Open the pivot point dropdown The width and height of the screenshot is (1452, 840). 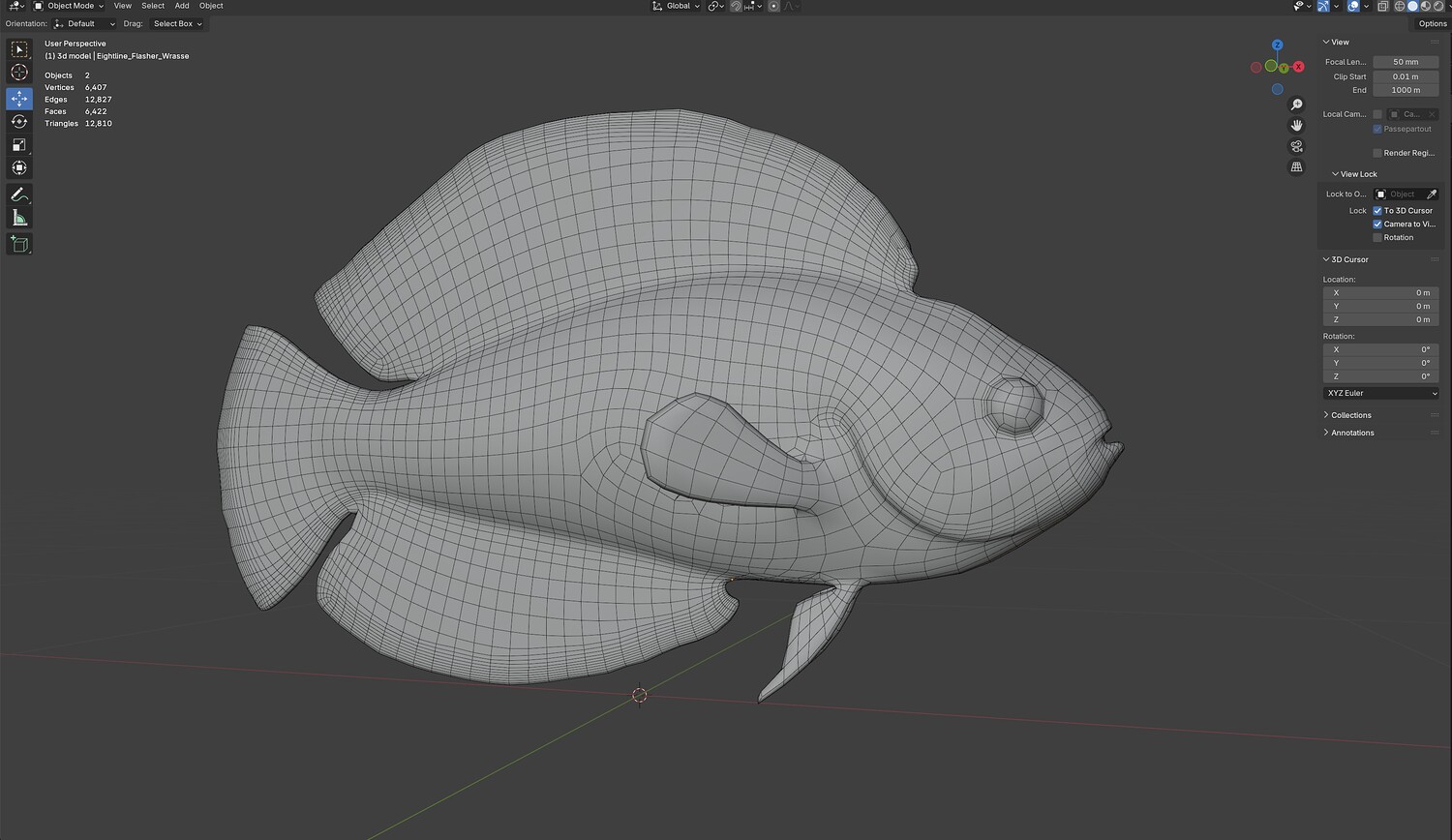click(715, 6)
